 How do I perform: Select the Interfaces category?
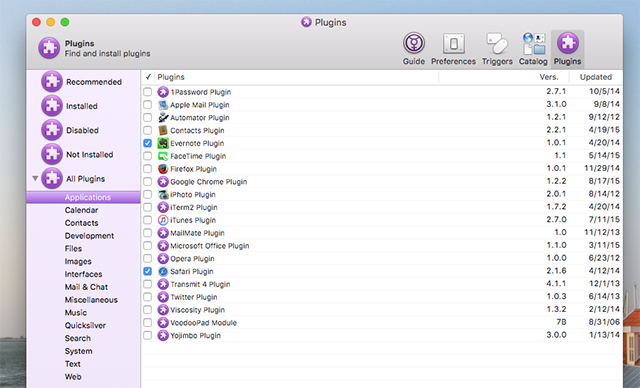pos(83,274)
